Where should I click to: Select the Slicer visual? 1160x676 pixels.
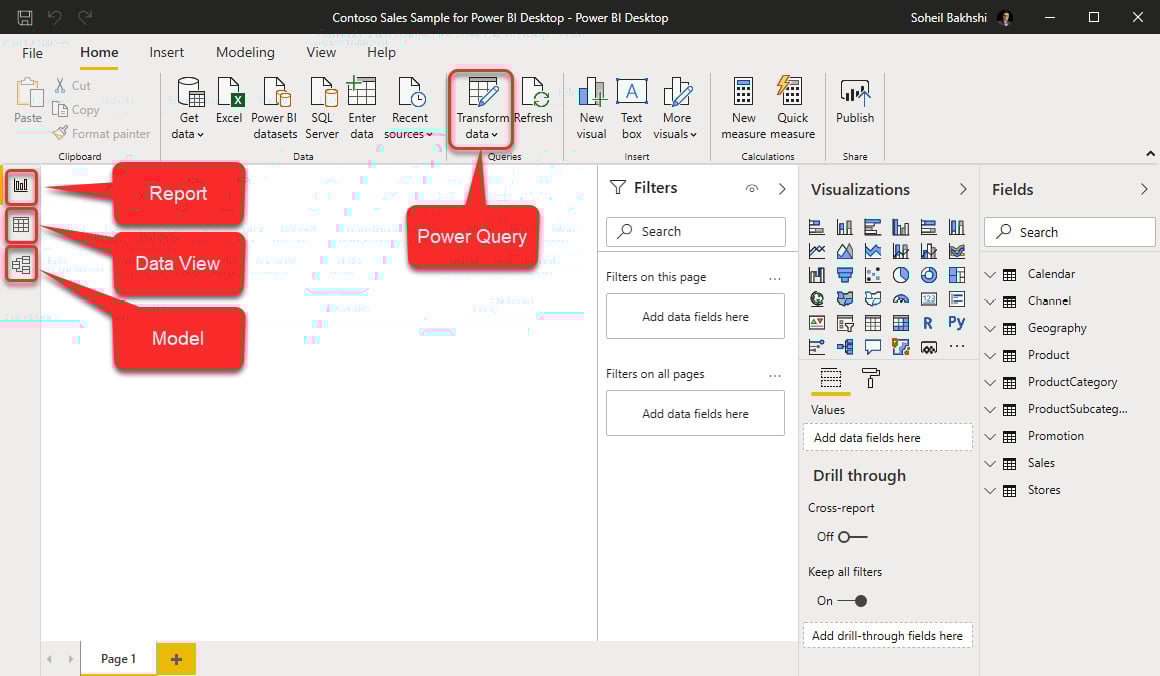point(844,322)
